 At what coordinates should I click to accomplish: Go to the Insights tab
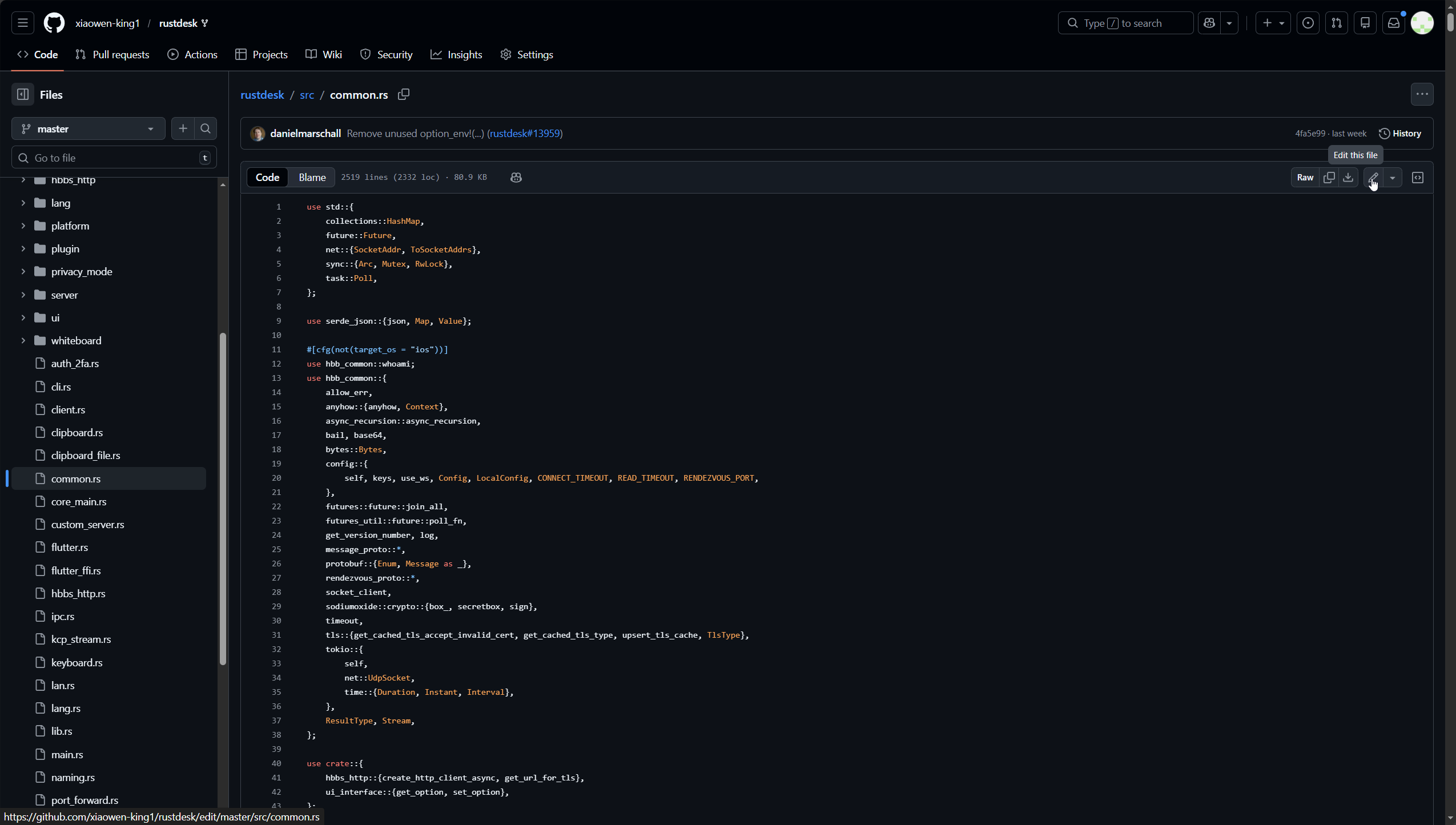point(456,55)
